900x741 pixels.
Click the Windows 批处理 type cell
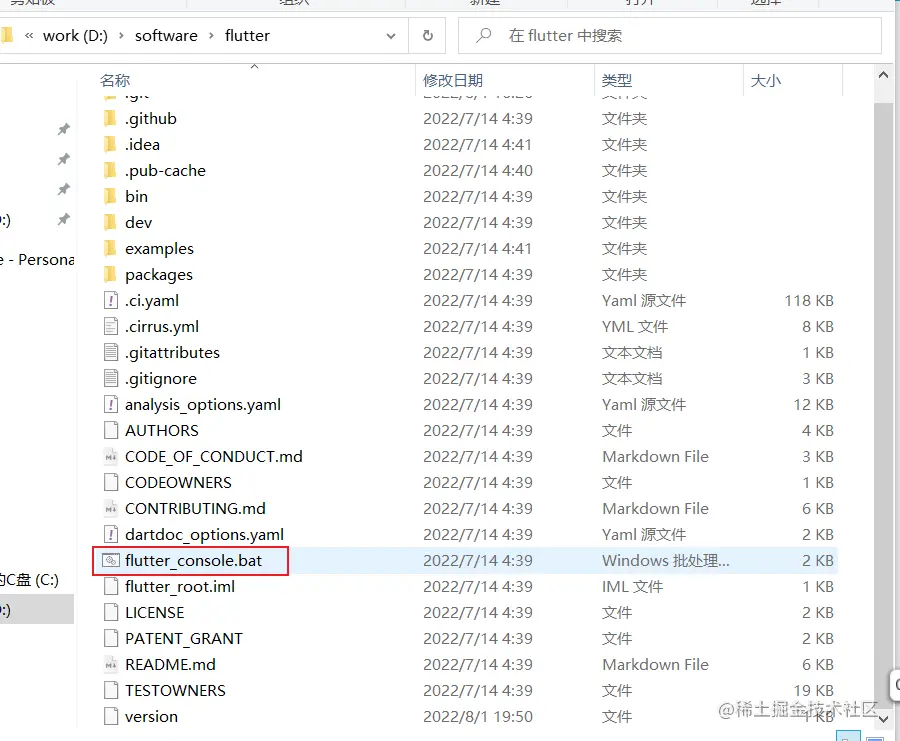[666, 560]
